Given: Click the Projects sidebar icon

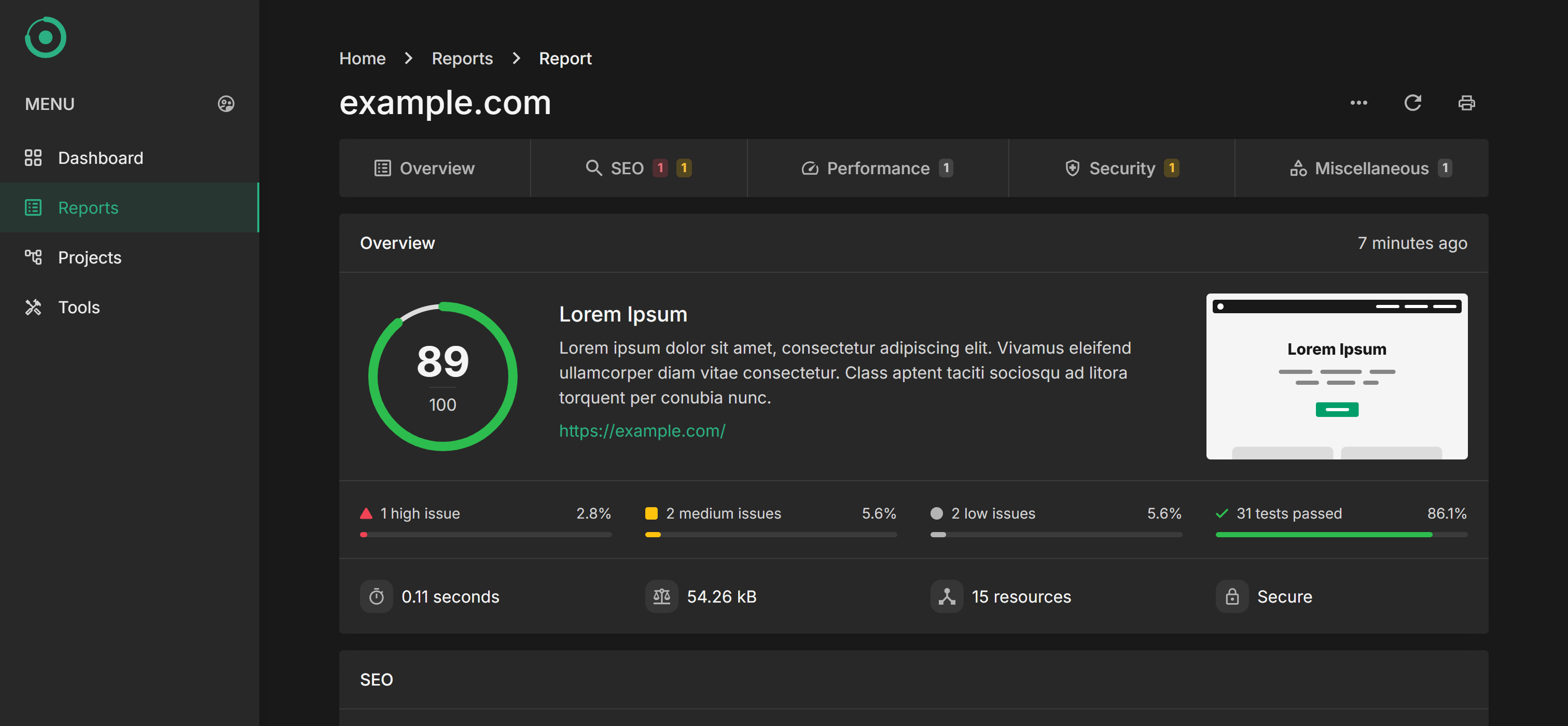Looking at the screenshot, I should pos(33,257).
